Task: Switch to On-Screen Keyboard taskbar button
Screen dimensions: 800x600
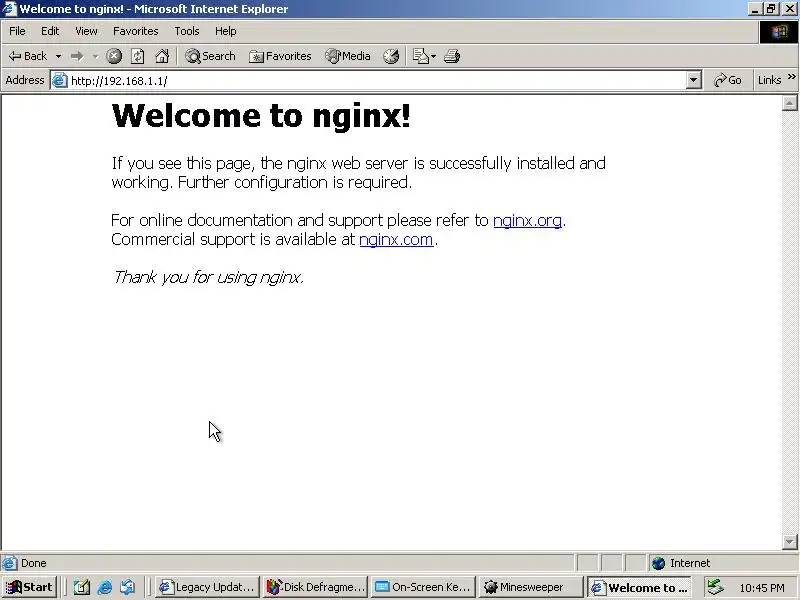Action: (423, 587)
